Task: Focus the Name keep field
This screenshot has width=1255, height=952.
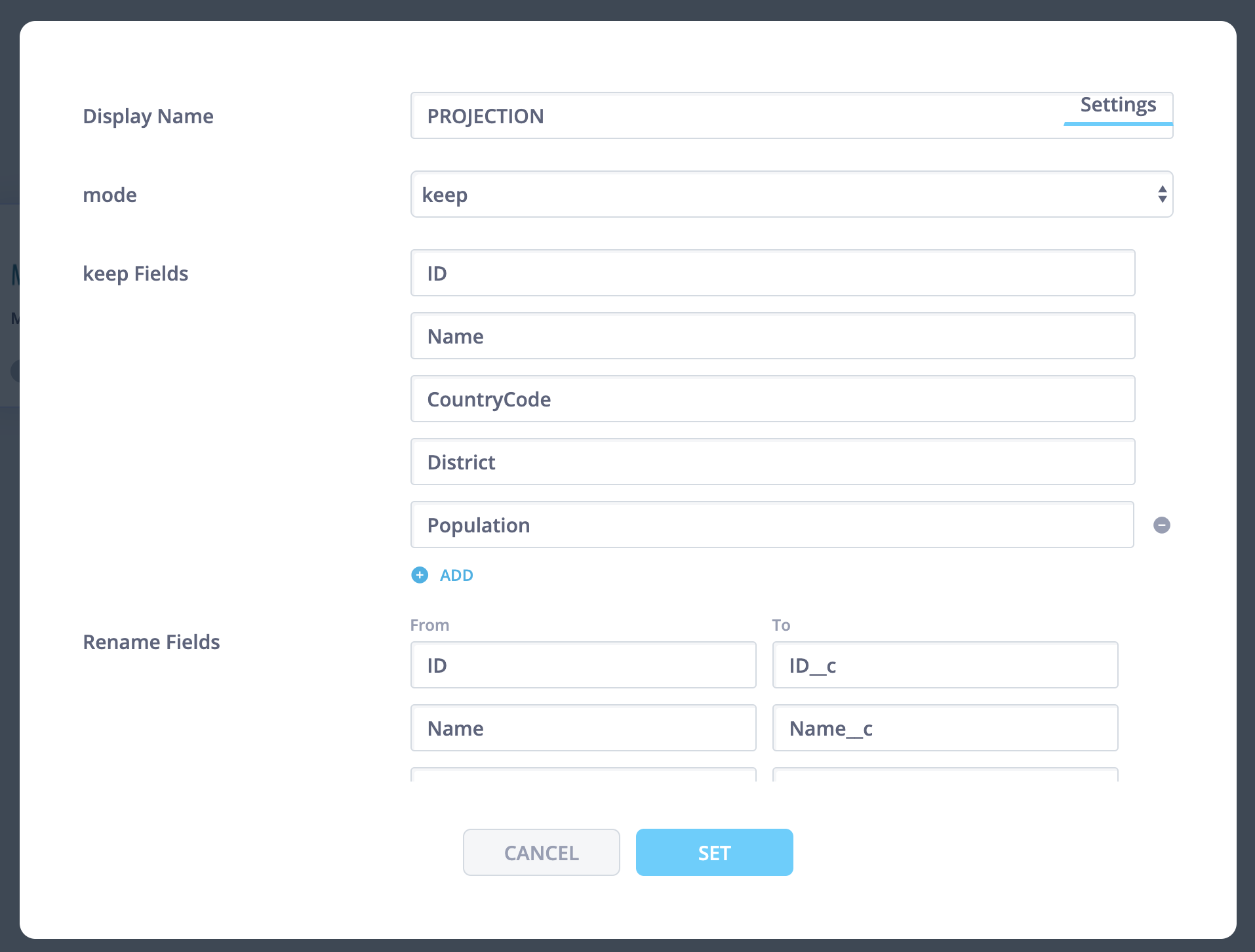Action: (x=772, y=336)
